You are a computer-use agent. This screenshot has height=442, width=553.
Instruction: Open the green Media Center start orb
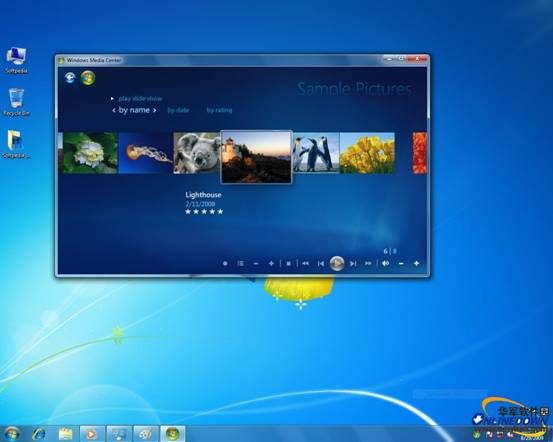pyautogui.click(x=88, y=78)
